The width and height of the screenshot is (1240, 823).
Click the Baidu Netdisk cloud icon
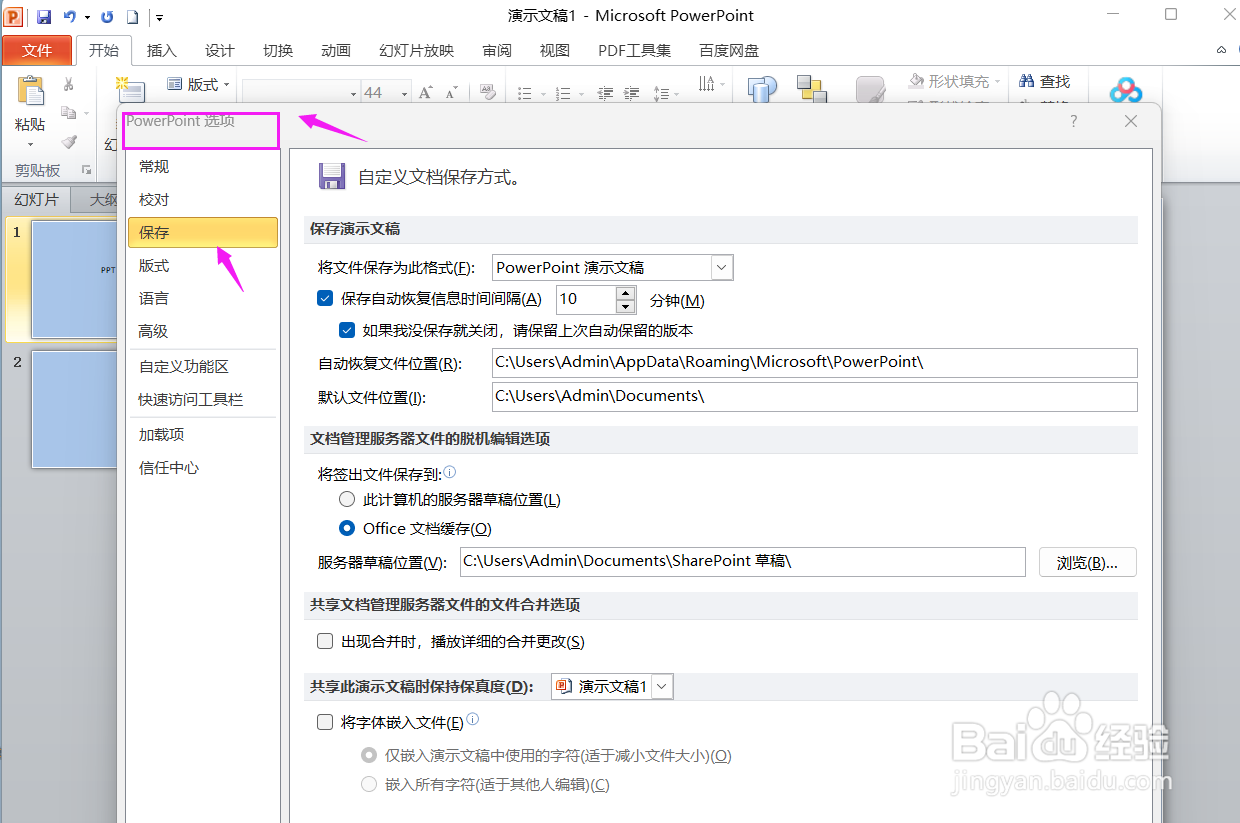[1126, 90]
